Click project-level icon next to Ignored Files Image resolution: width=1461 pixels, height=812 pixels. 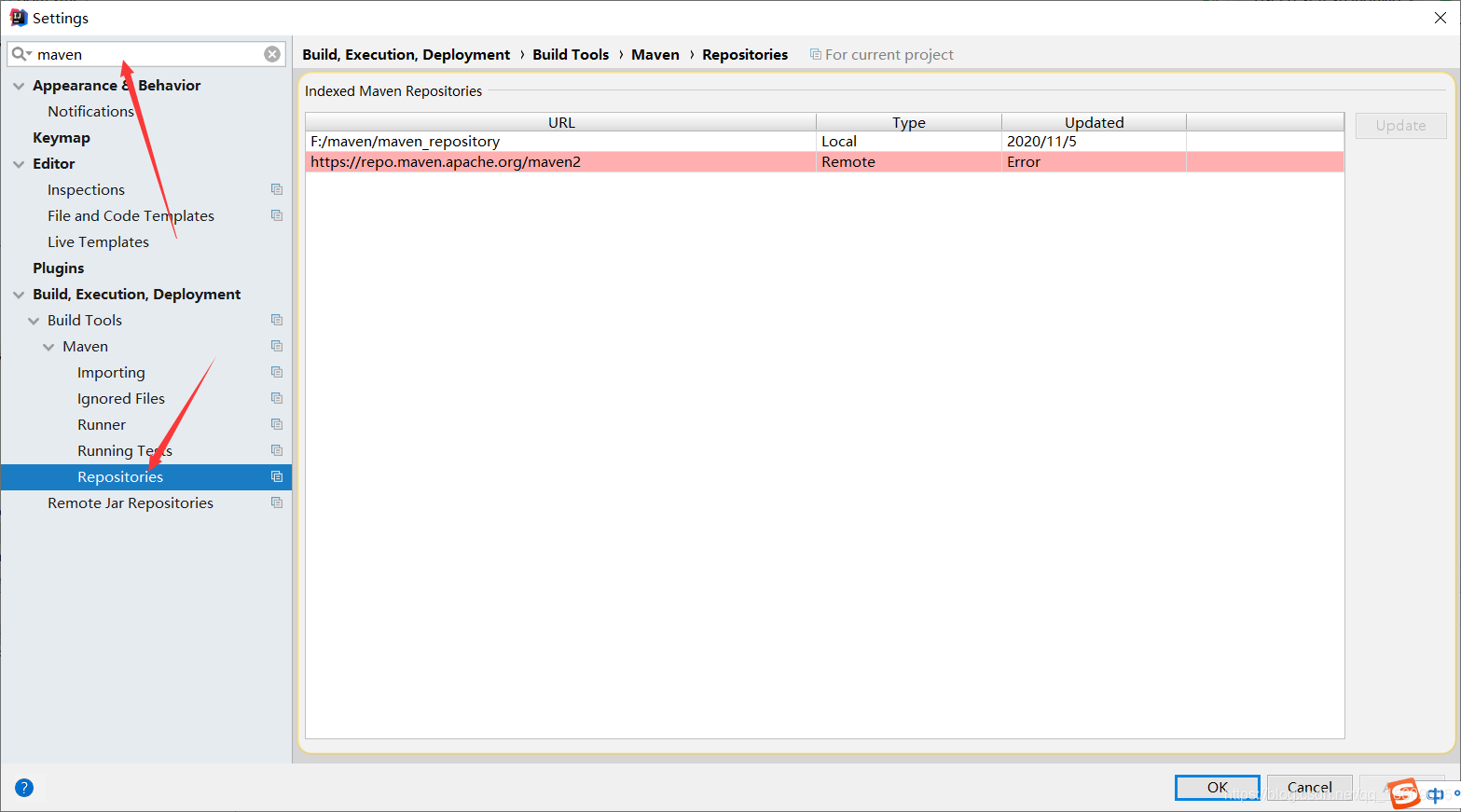pos(277,398)
